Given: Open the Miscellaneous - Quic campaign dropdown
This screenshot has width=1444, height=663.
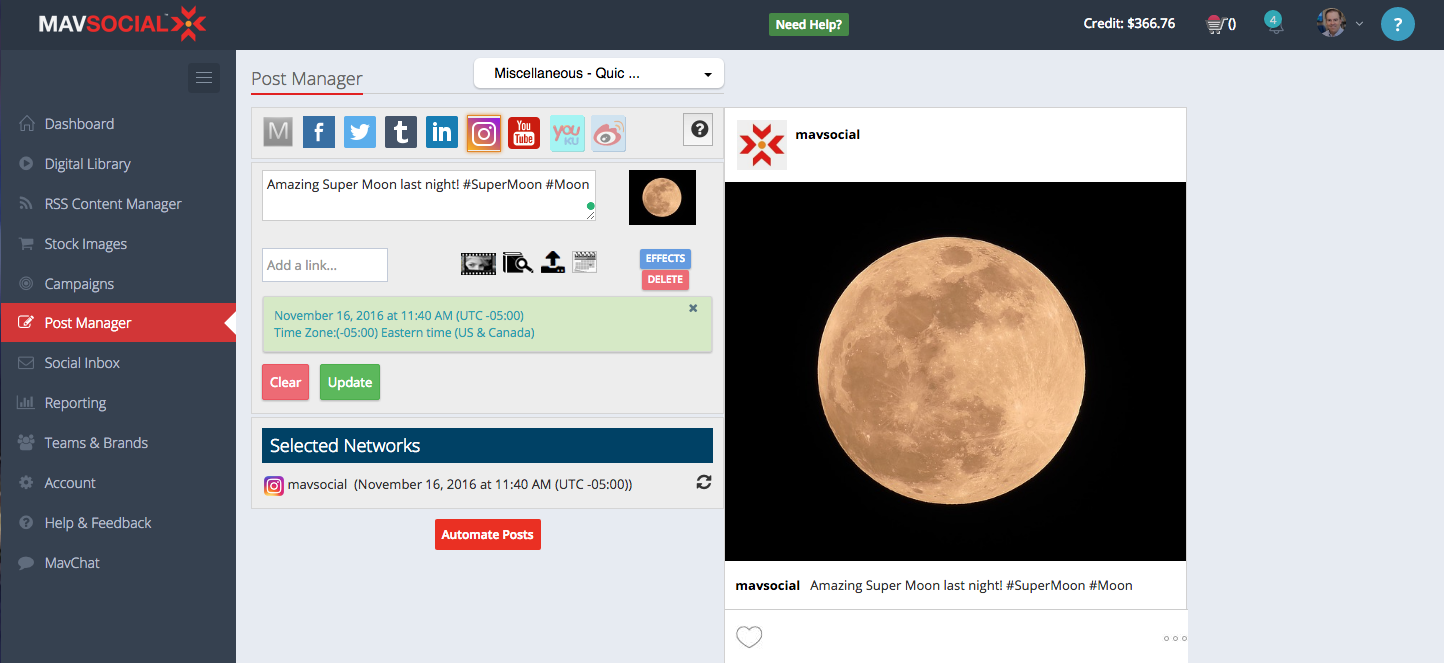Looking at the screenshot, I should (x=598, y=74).
